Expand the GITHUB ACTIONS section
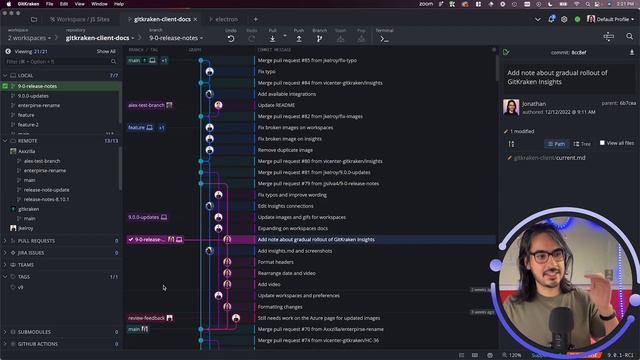640x360 pixels. (5, 344)
